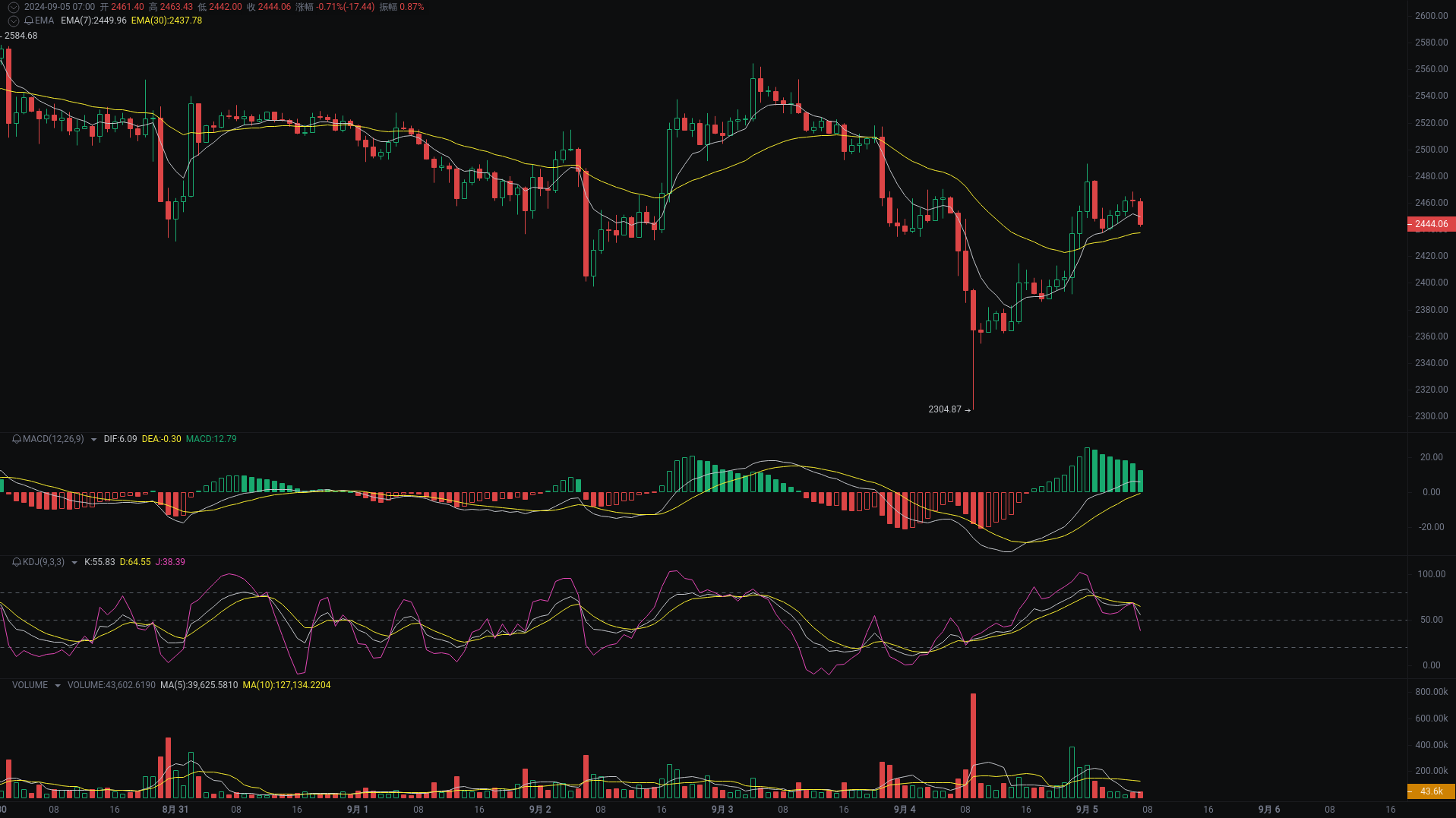Click the EMA alert bell icon
The height and width of the screenshot is (818, 1456).
click(29, 21)
